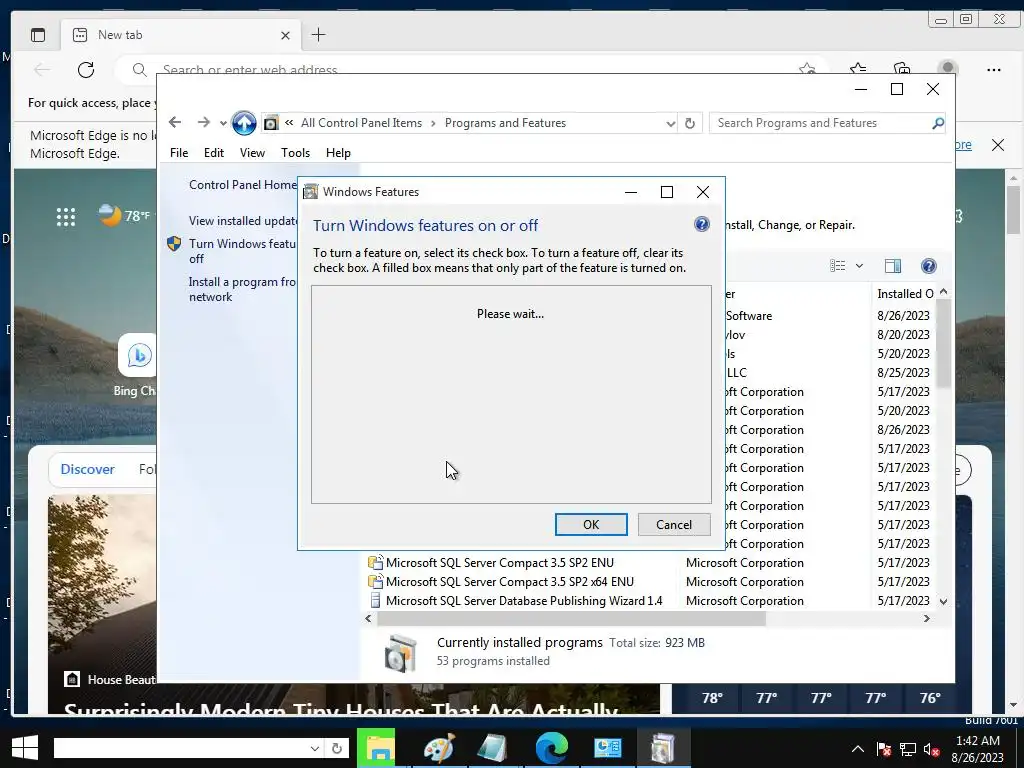1024x768 pixels.
Task: Click the muted volume tray icon
Action: coord(931,749)
